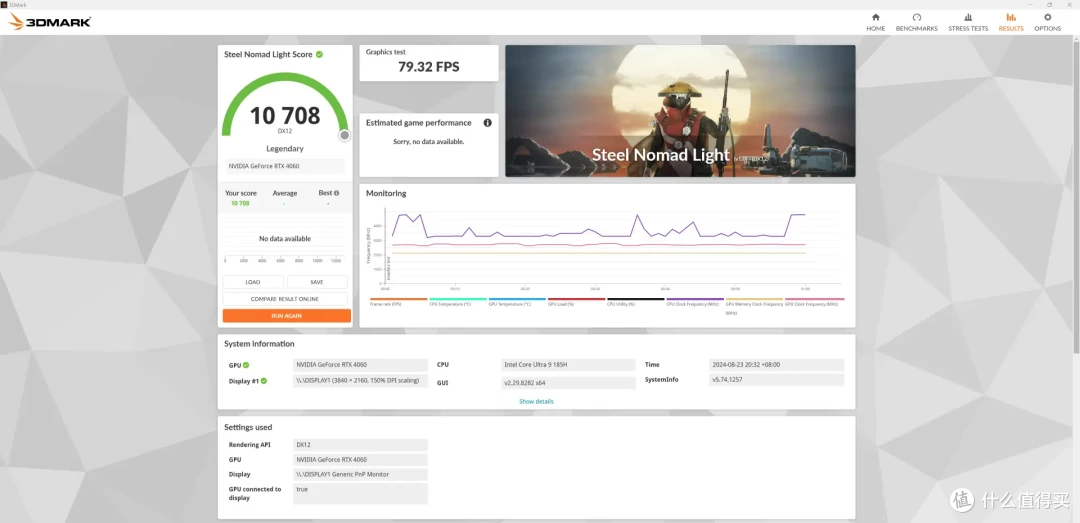Click the DISPLAY1 3840 × 2160 value
The width and height of the screenshot is (1080, 523).
point(360,380)
